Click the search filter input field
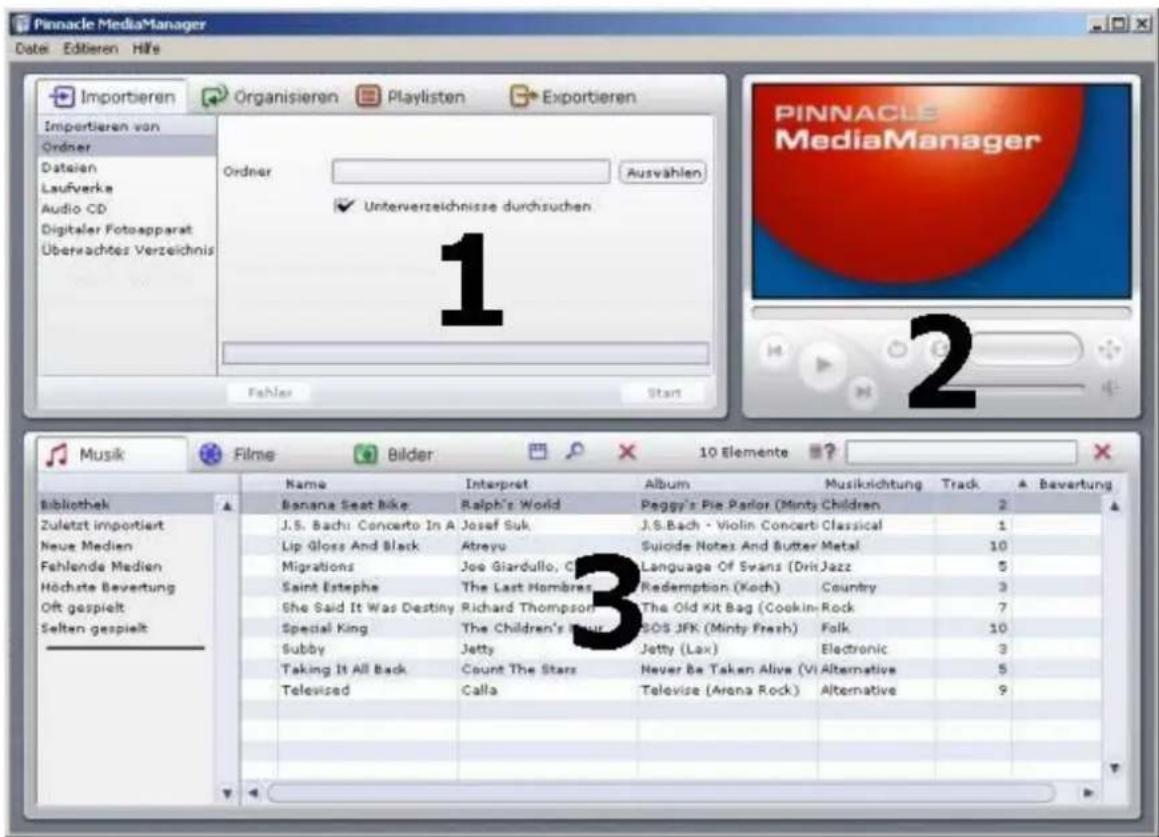1159x837 pixels. tap(961, 452)
